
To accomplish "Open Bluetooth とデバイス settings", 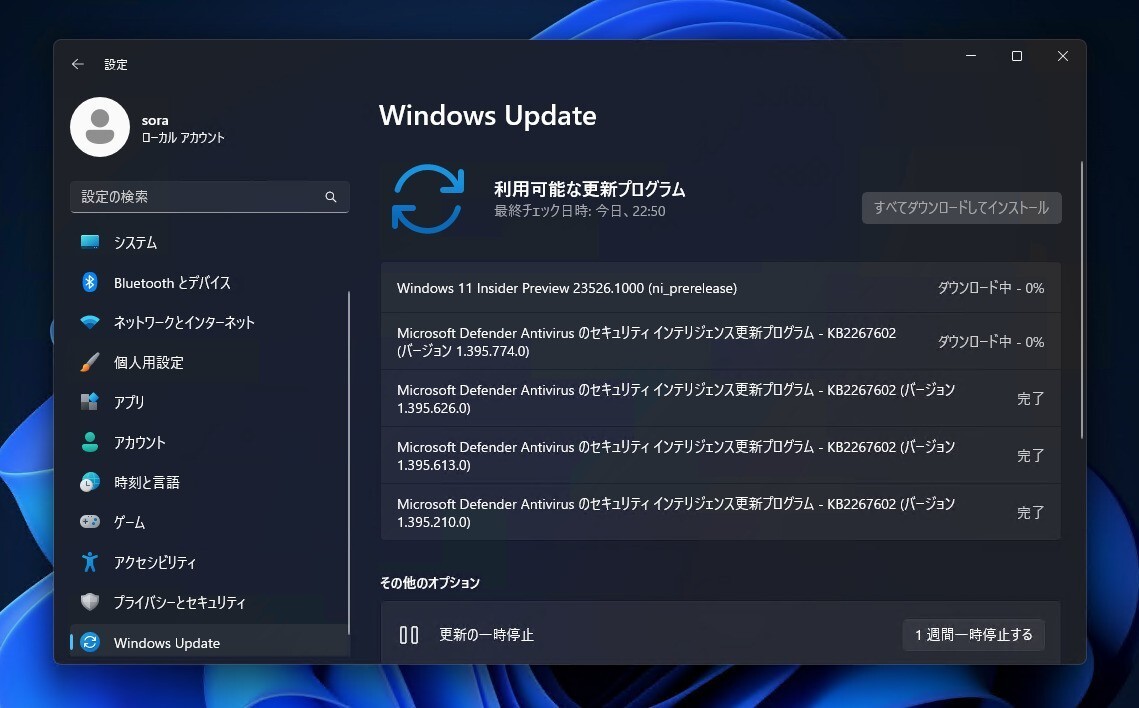I will pos(173,282).
